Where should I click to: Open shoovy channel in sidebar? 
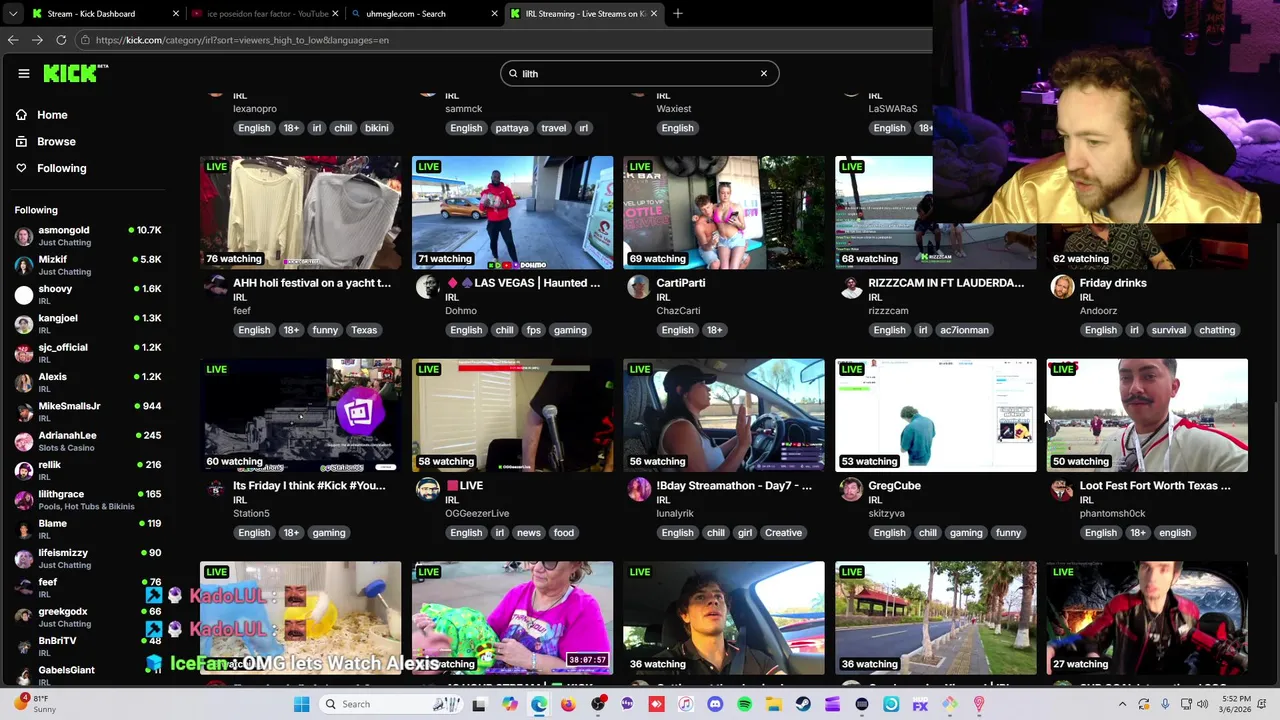(x=87, y=294)
